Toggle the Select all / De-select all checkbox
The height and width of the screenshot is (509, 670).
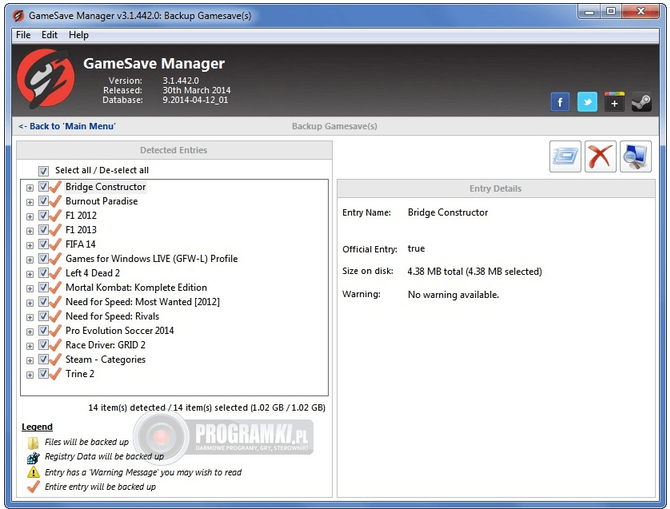[x=43, y=171]
